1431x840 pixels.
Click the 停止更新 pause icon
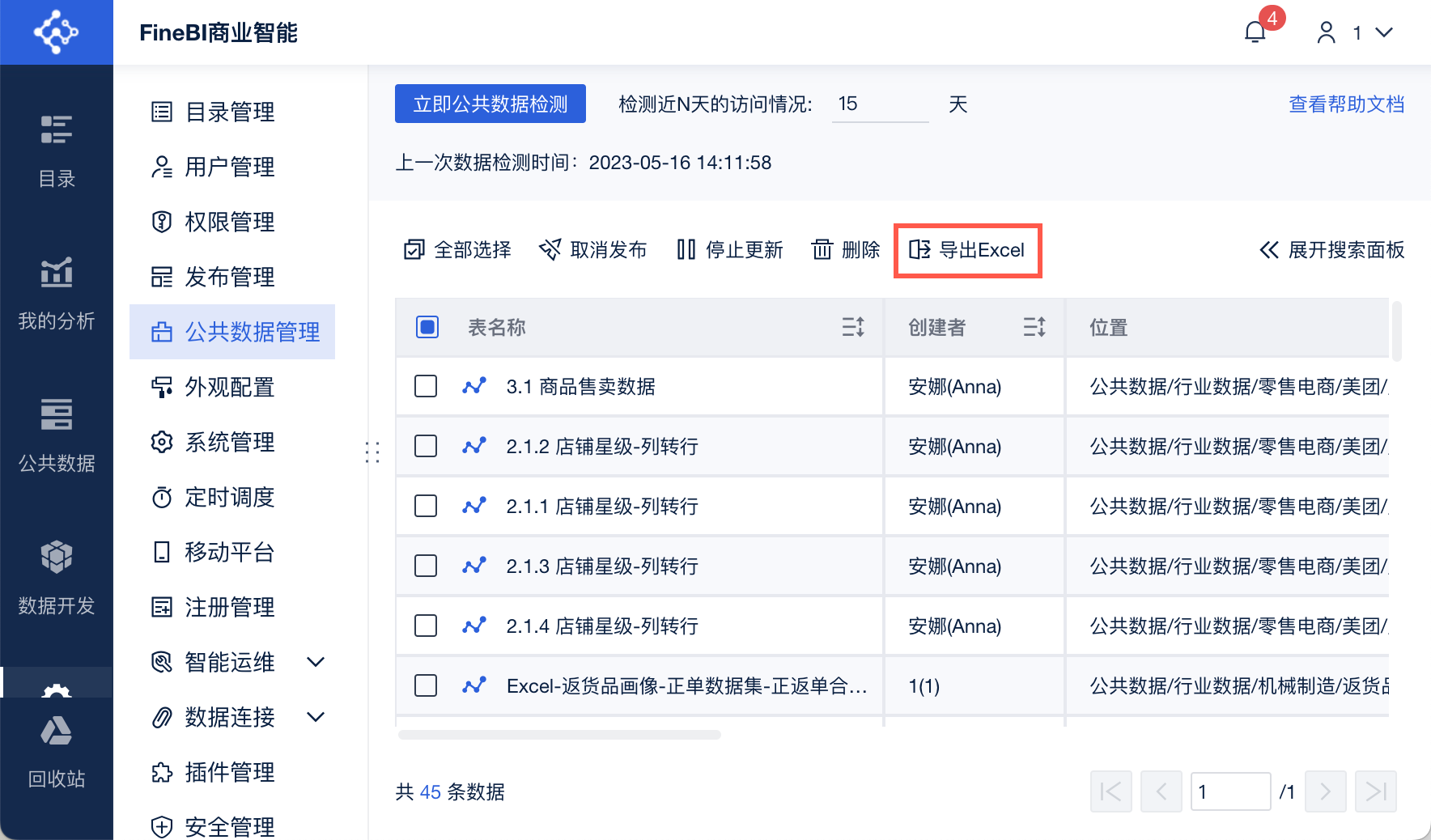tap(686, 250)
